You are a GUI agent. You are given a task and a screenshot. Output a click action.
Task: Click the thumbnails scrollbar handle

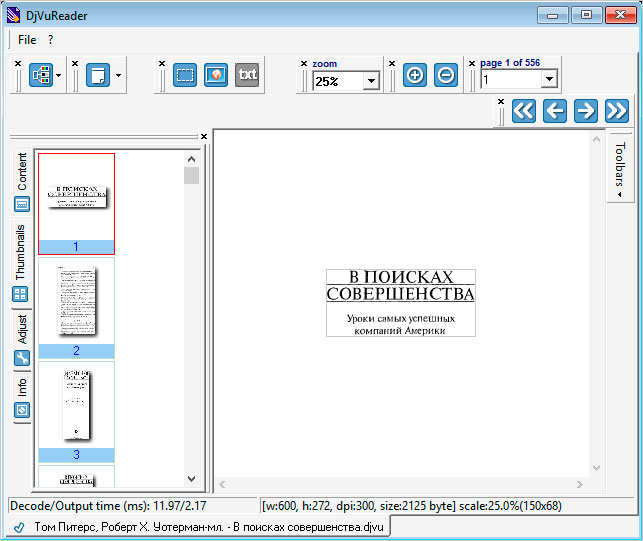pos(192,176)
